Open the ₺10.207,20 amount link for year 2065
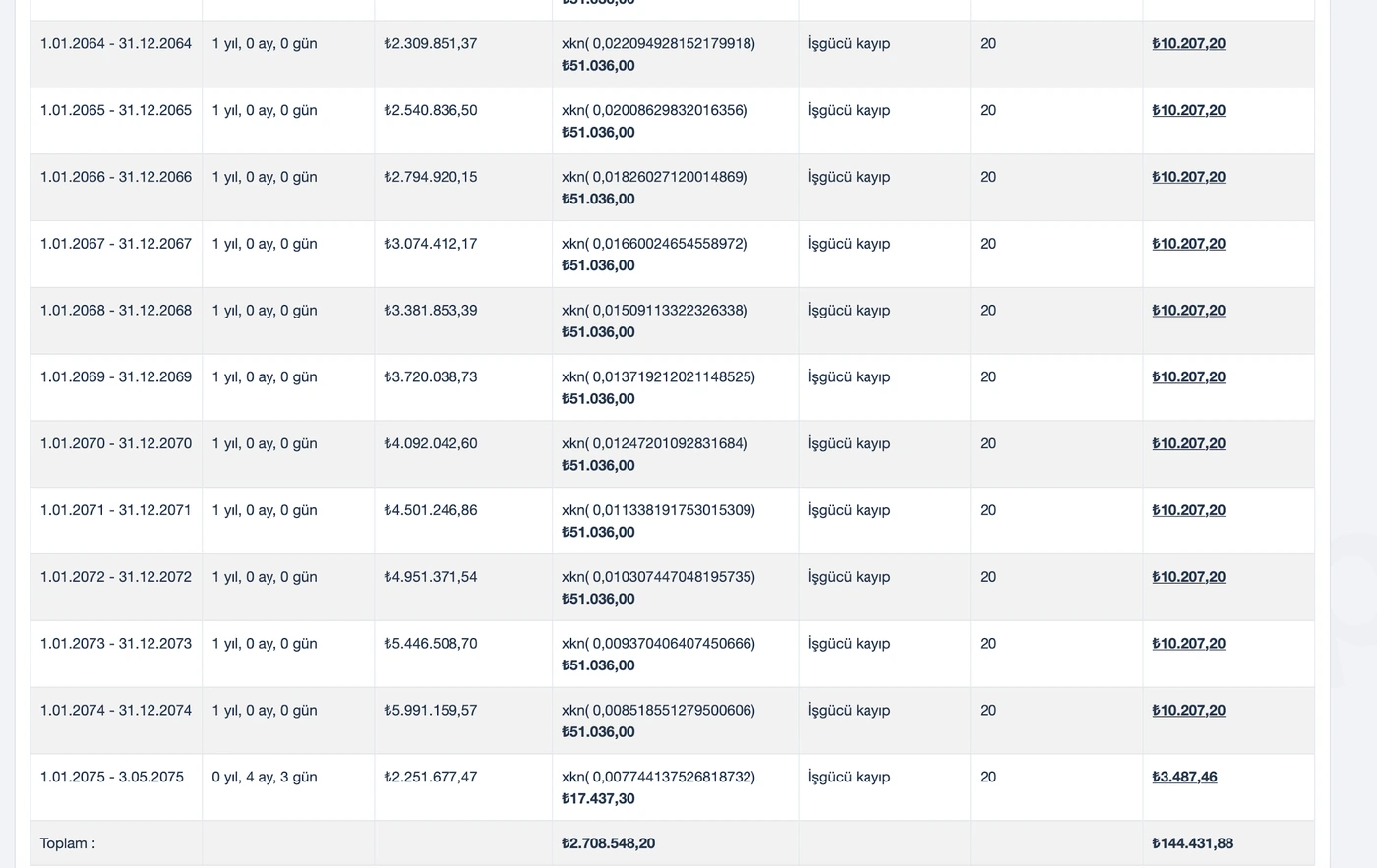The image size is (1377, 868). coord(1188,110)
